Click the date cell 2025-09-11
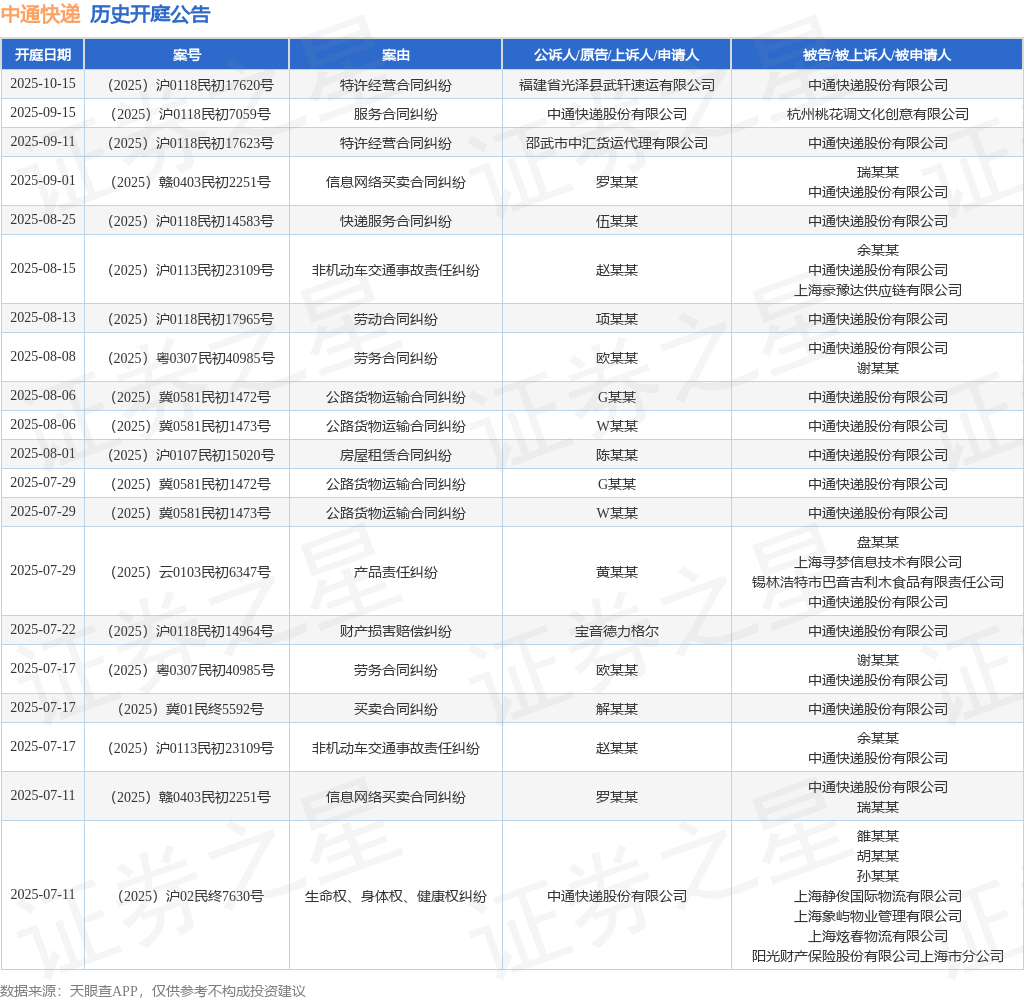This screenshot has width=1024, height=1000. click(x=43, y=142)
